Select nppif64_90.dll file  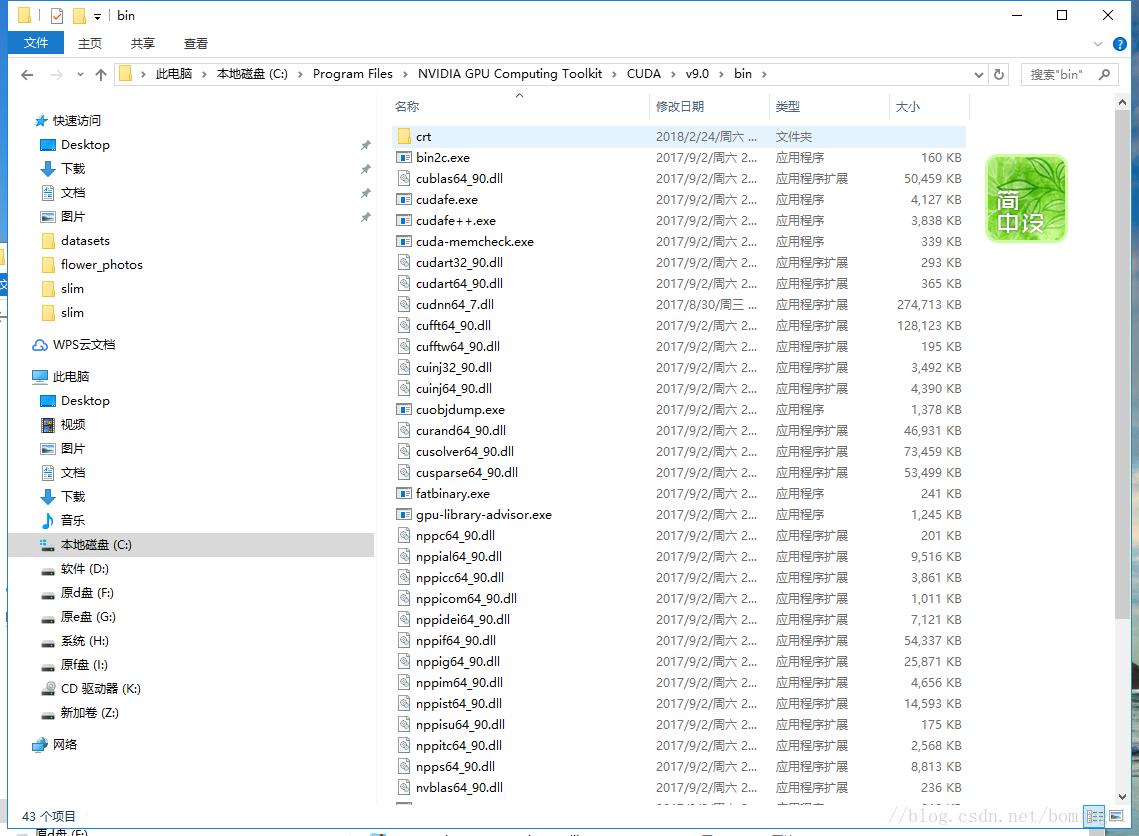point(456,641)
